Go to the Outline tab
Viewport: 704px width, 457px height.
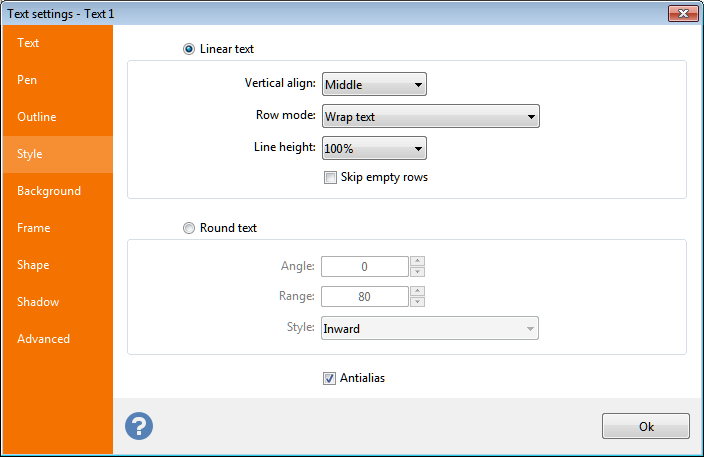pyautogui.click(x=57, y=117)
